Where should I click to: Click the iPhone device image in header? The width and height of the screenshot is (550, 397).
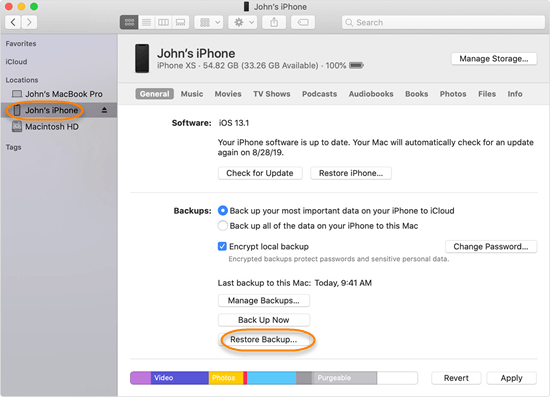pyautogui.click(x=142, y=59)
